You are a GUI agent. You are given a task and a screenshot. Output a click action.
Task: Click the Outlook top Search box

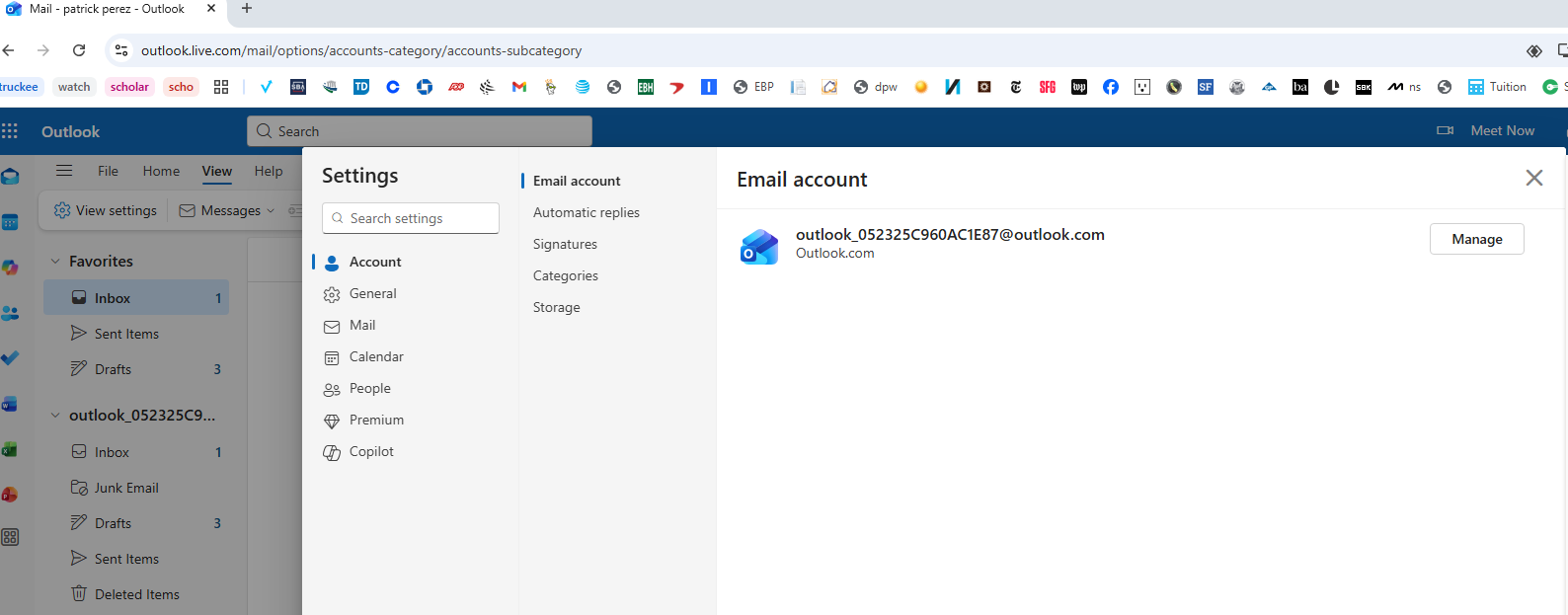[420, 131]
